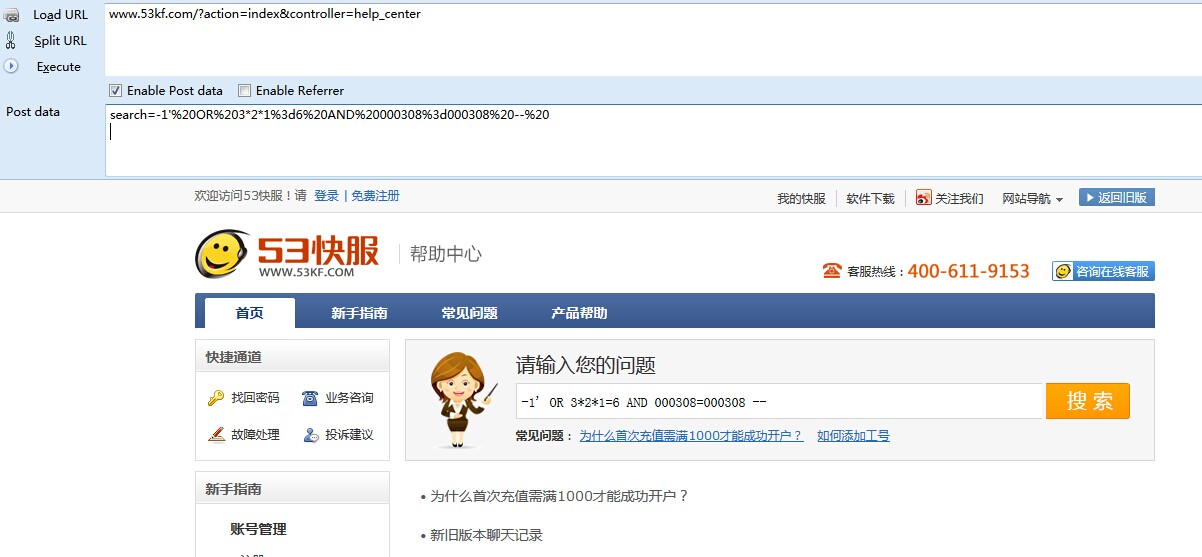Viewport: 1202px width, 557px height.
Task: Open 业务咨询 link text
Action: 349,398
